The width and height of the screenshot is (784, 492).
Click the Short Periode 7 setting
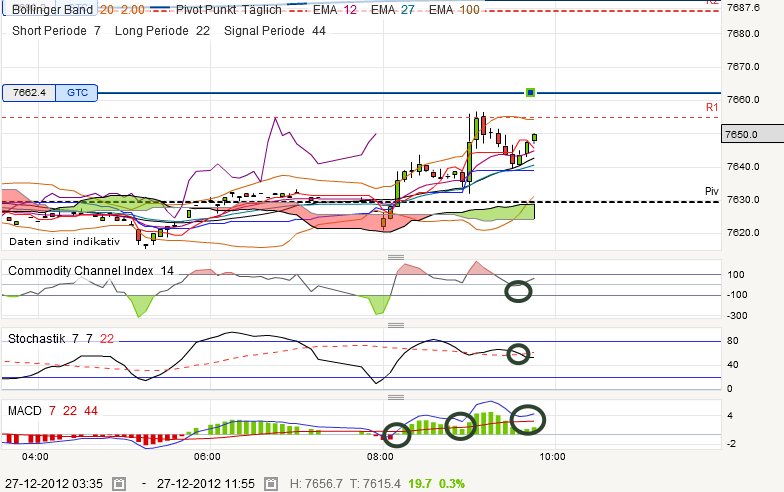(x=56, y=31)
